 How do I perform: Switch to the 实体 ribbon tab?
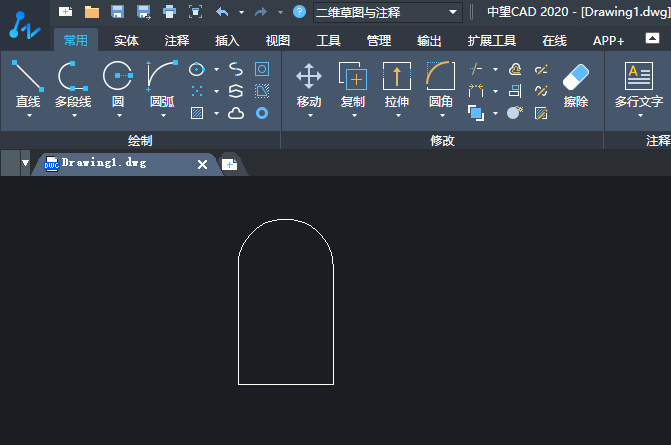126,41
